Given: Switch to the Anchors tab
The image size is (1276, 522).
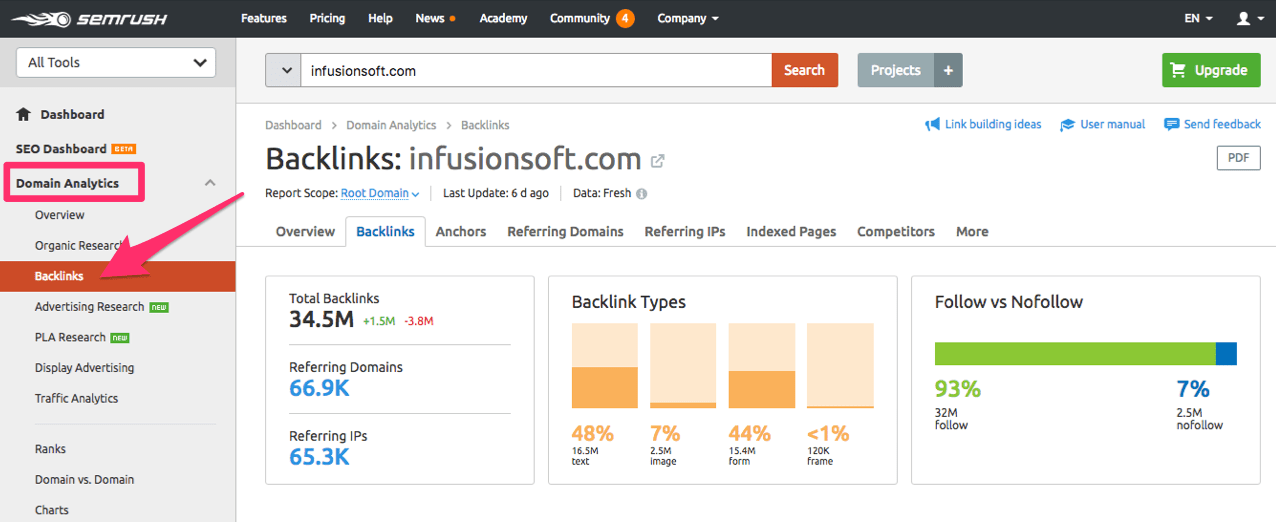Looking at the screenshot, I should [x=461, y=231].
